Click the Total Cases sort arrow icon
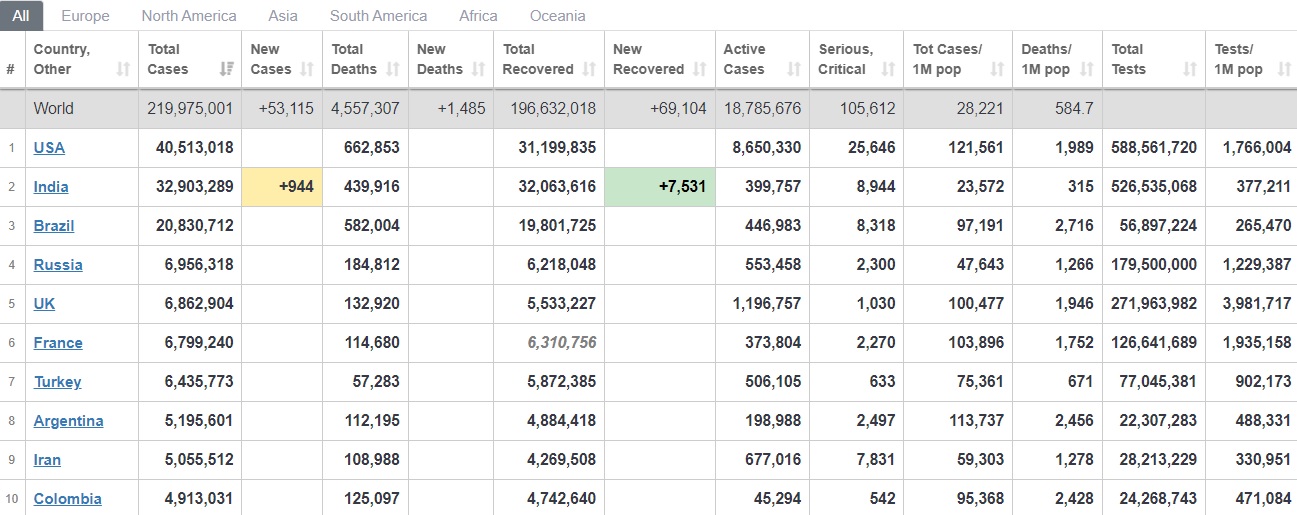Image resolution: width=1297 pixels, height=515 pixels. 227,69
